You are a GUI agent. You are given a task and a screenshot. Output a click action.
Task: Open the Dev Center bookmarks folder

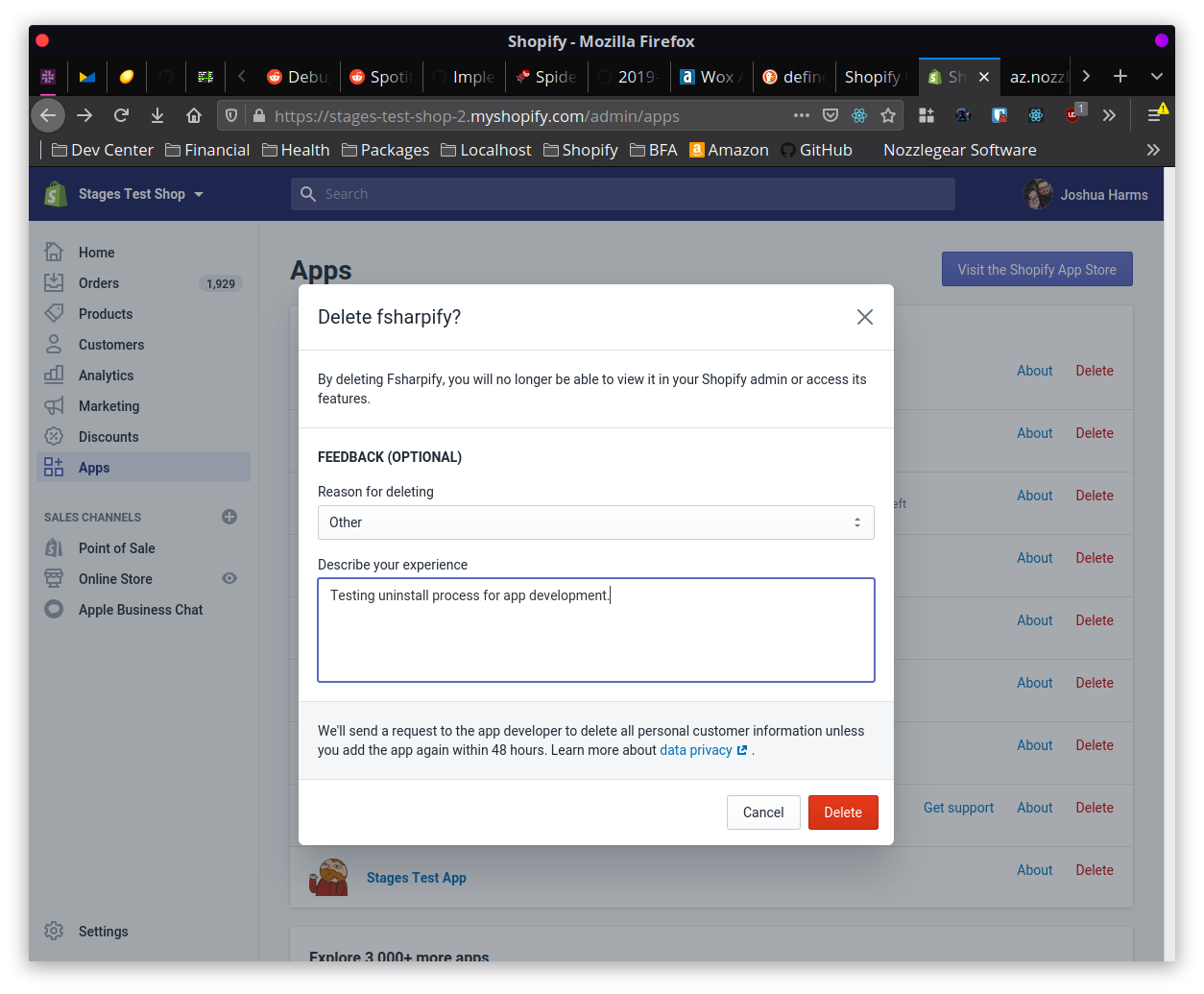pos(102,150)
